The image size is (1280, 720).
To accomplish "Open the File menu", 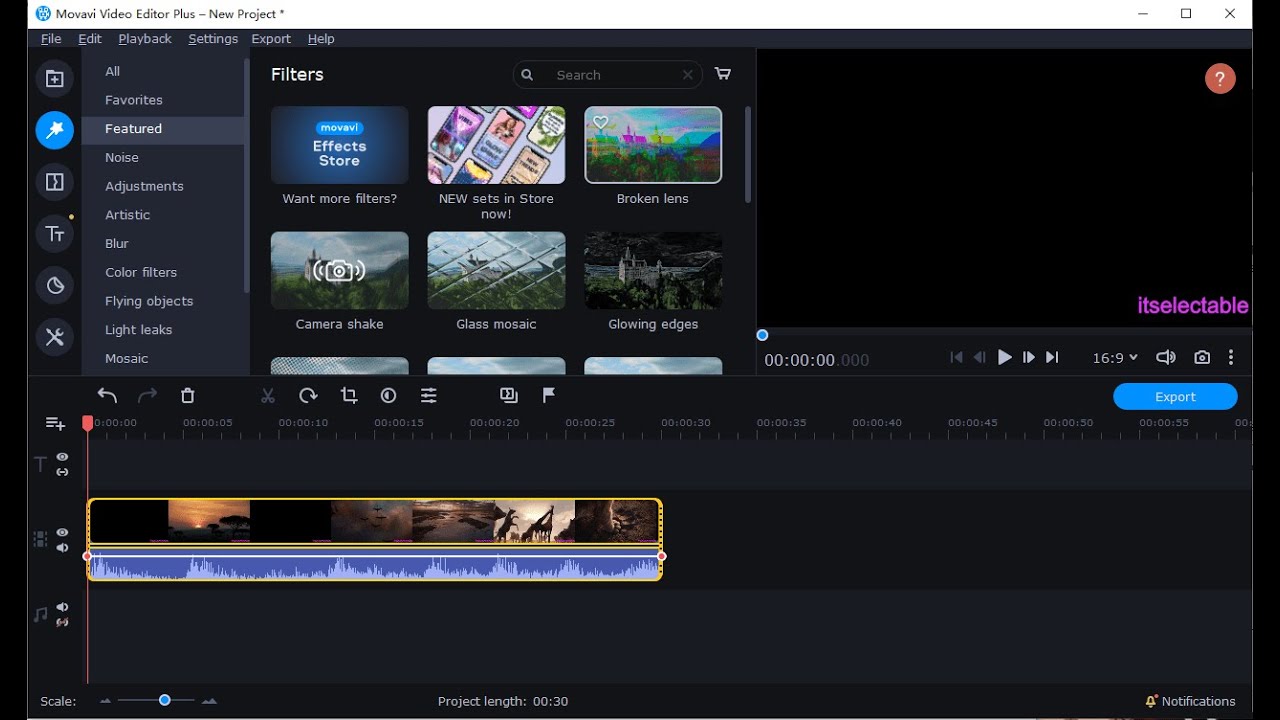I will point(51,39).
